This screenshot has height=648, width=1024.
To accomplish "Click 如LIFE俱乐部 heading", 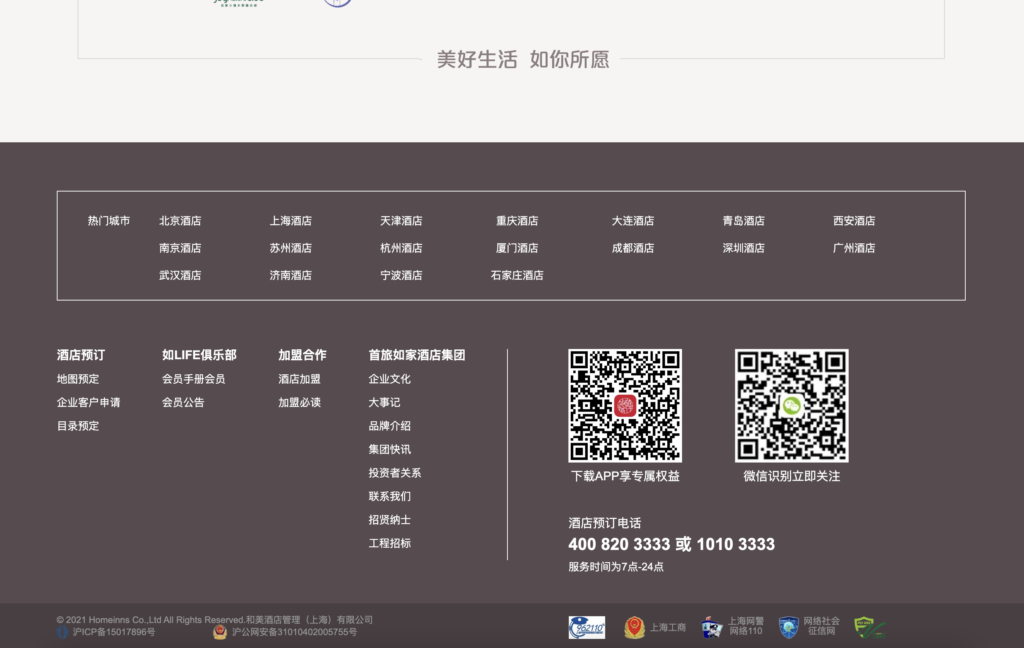I will [x=199, y=355].
